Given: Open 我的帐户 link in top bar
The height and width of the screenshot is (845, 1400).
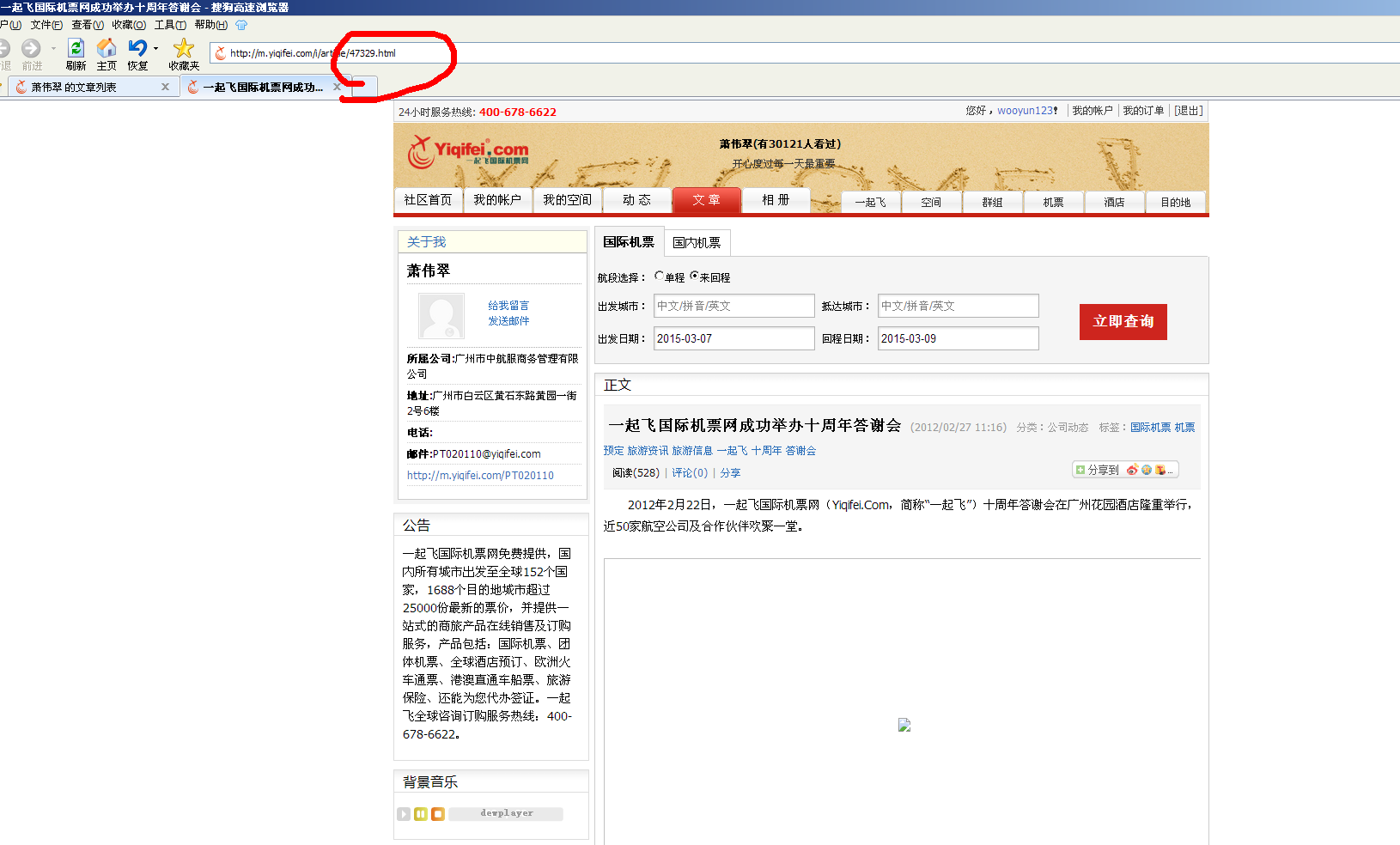Looking at the screenshot, I should (1092, 111).
